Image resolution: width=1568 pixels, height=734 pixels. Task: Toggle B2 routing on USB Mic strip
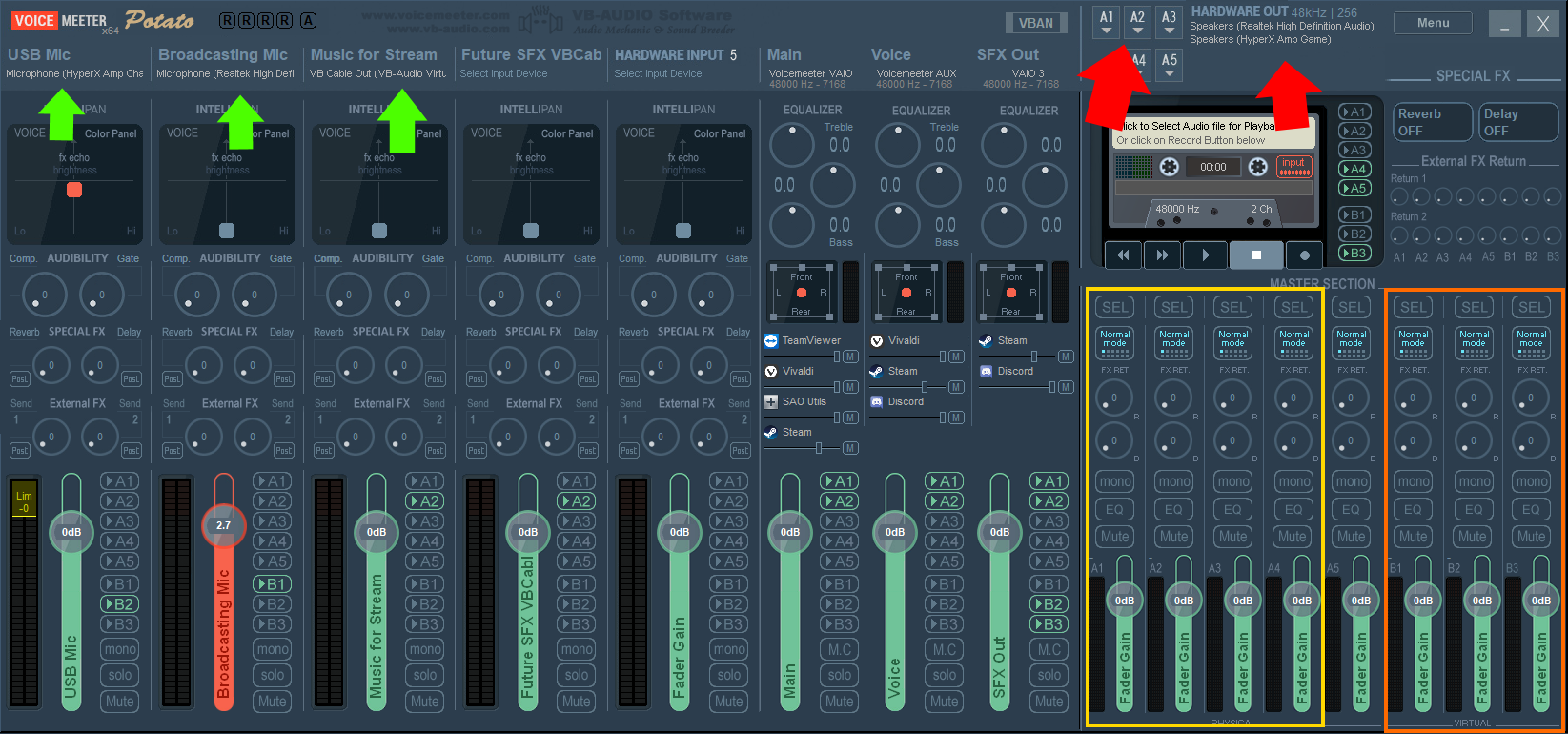pos(119,603)
